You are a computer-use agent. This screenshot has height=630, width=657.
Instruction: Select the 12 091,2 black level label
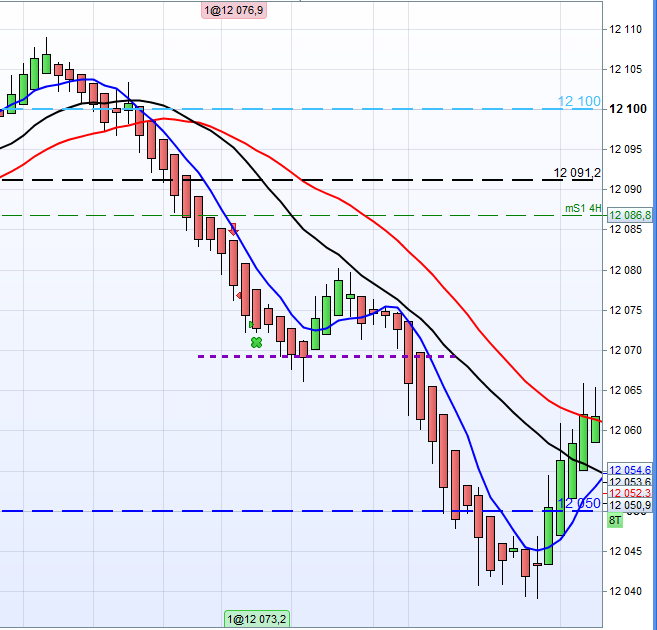coord(577,173)
